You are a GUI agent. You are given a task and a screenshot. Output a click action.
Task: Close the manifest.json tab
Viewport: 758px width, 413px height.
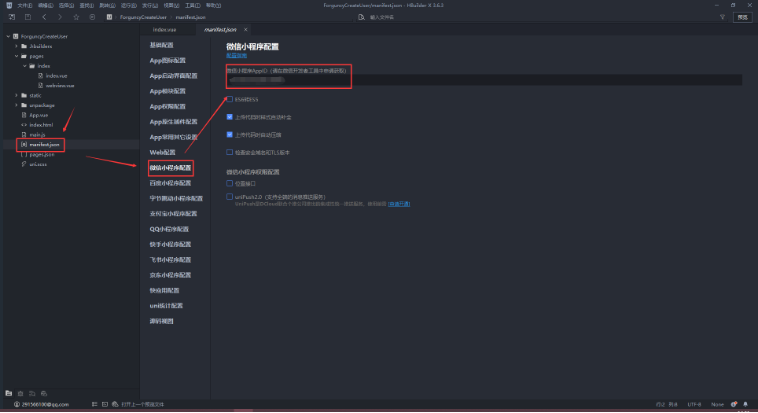246,30
